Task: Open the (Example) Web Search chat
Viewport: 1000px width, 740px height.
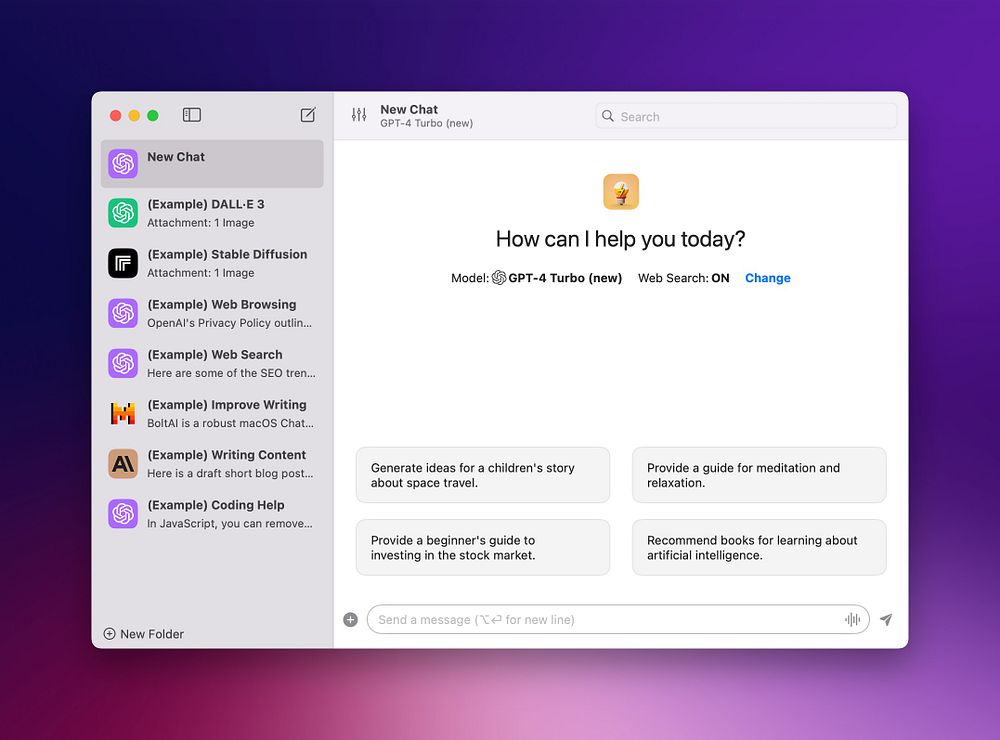Action: coord(212,364)
